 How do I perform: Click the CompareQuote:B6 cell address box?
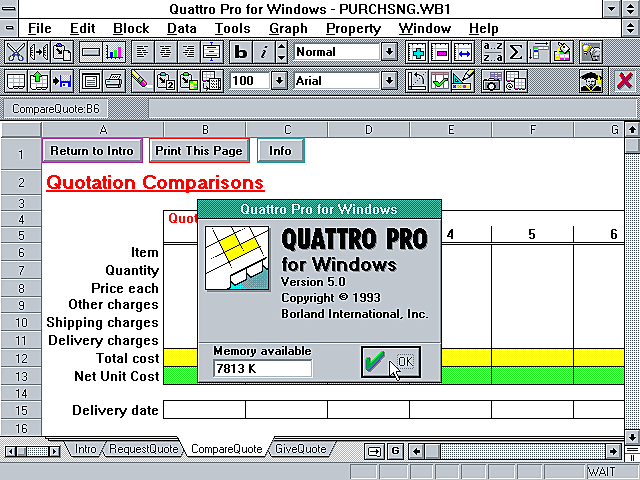(56, 109)
